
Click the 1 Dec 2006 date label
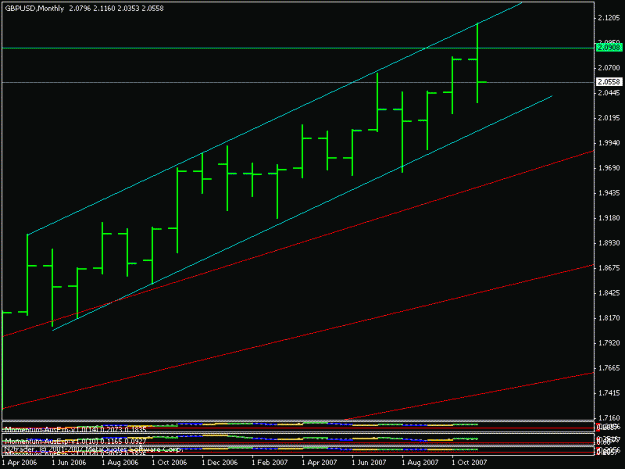point(220,463)
